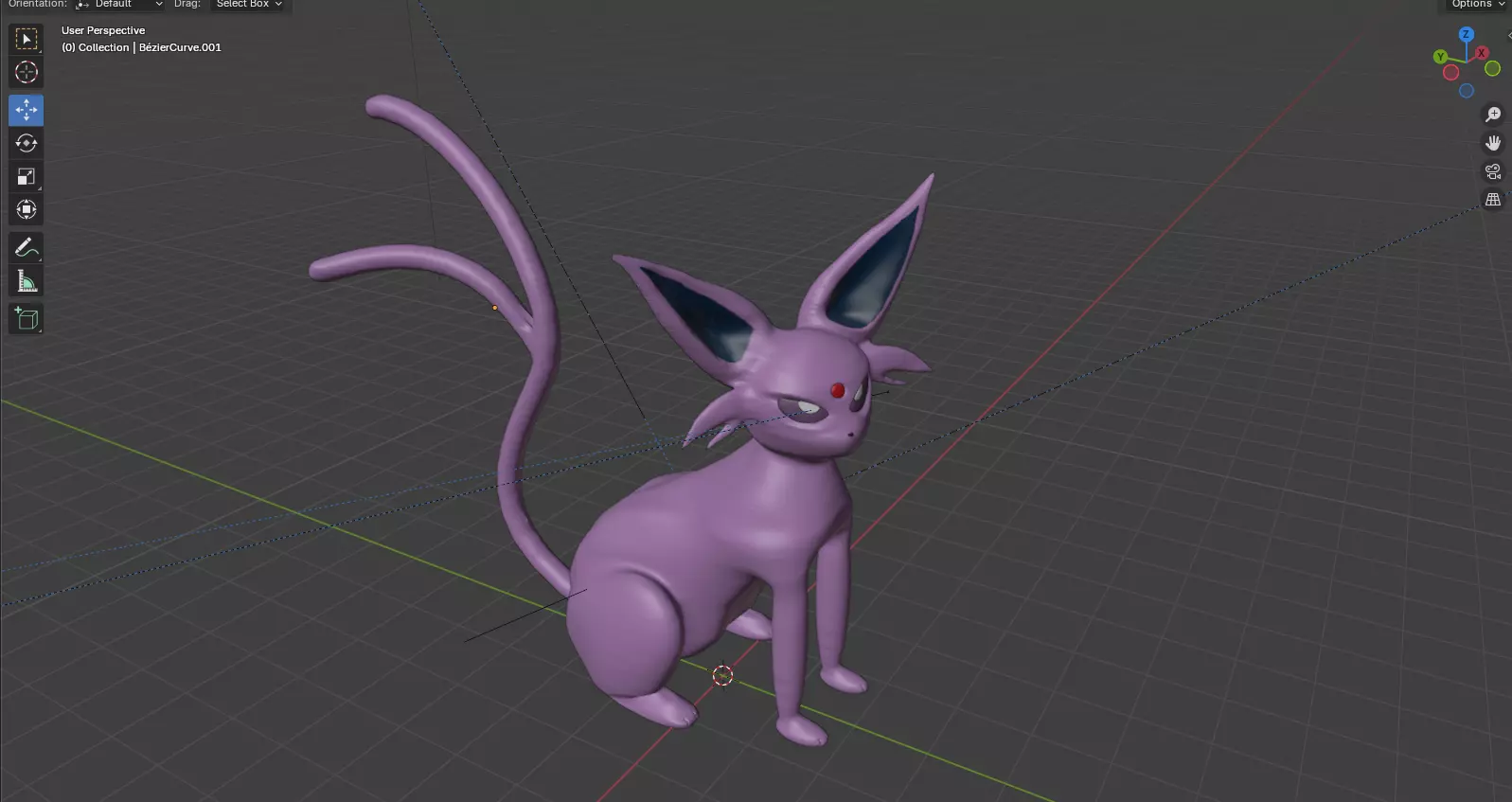Click the model's red forehead gem
Viewport: 1512px width, 802px height.
(x=837, y=389)
